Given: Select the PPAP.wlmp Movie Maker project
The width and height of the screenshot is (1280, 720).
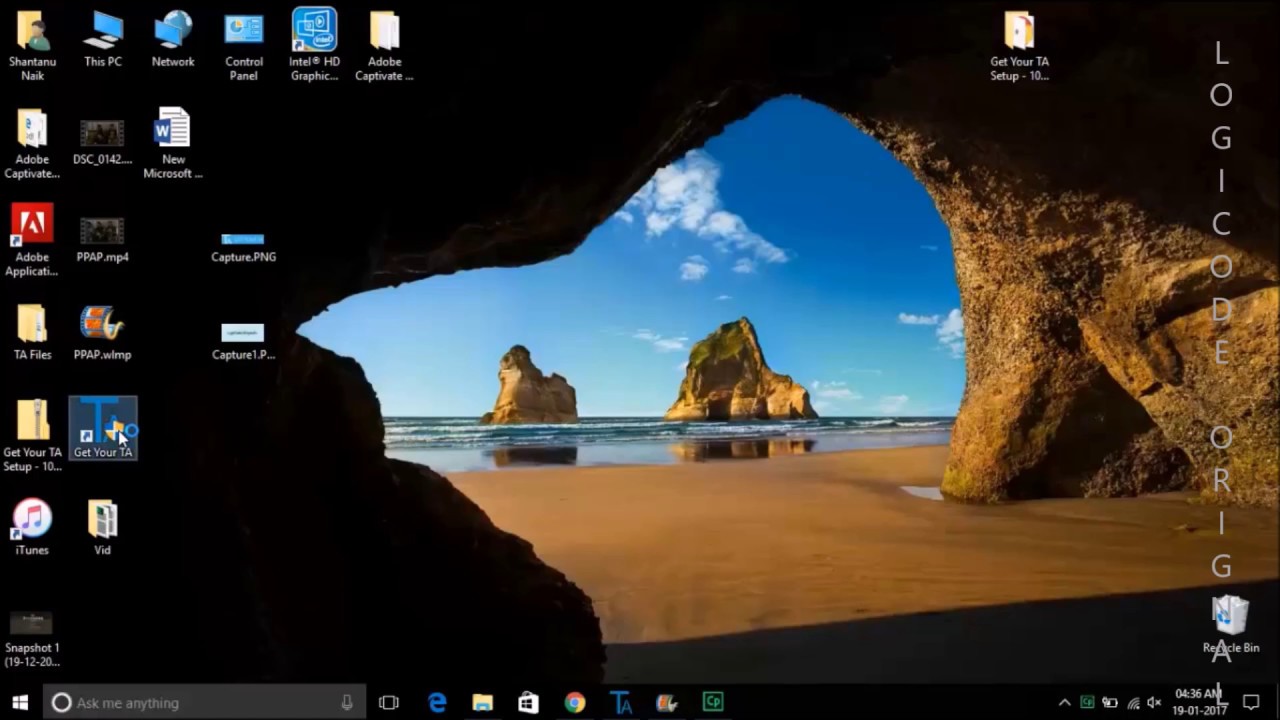Looking at the screenshot, I should [x=102, y=332].
